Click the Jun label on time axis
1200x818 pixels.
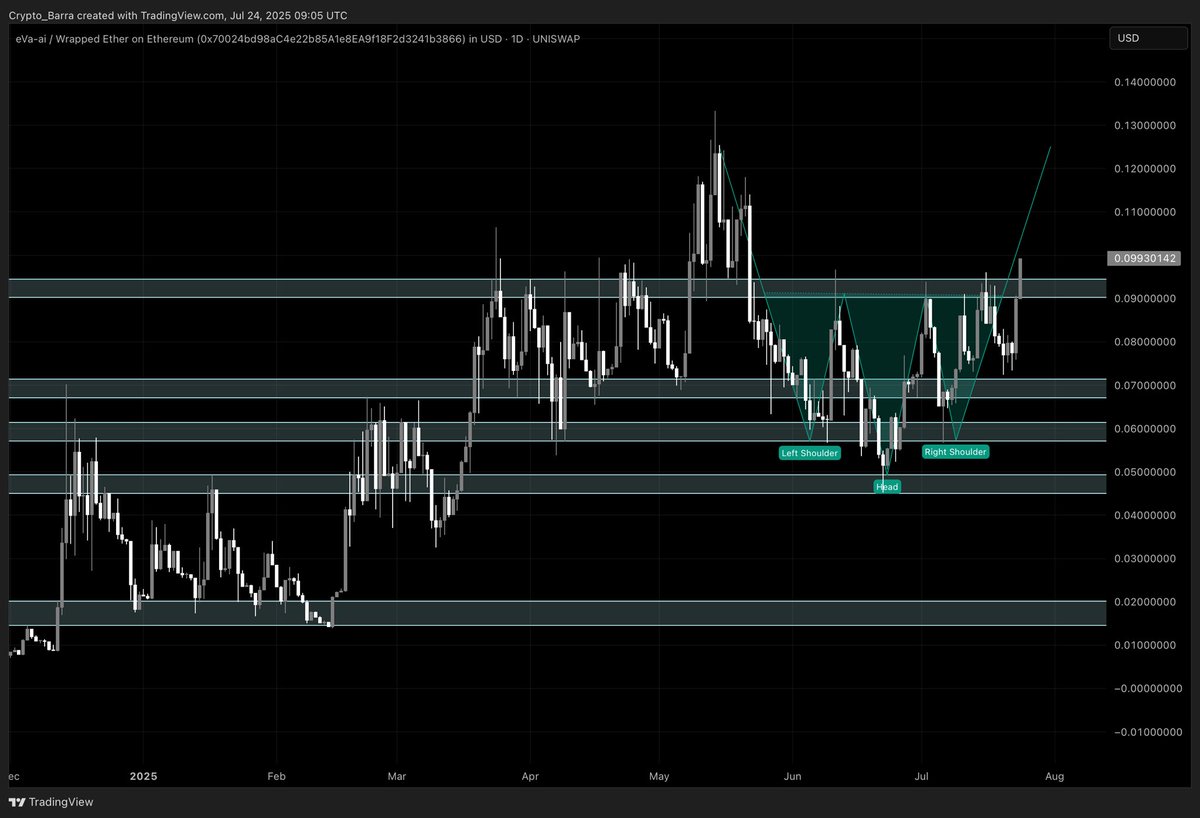pos(793,776)
